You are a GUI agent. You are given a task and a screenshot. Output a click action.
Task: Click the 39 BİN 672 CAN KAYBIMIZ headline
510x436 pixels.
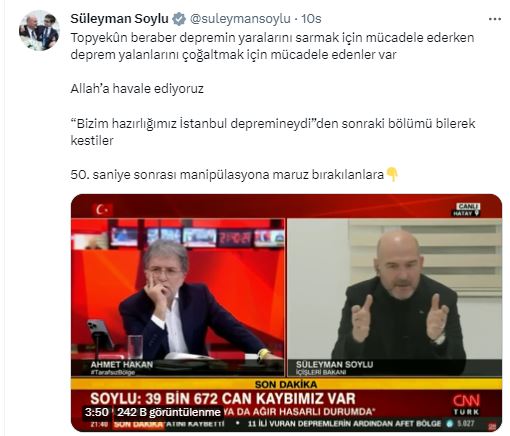(223, 399)
